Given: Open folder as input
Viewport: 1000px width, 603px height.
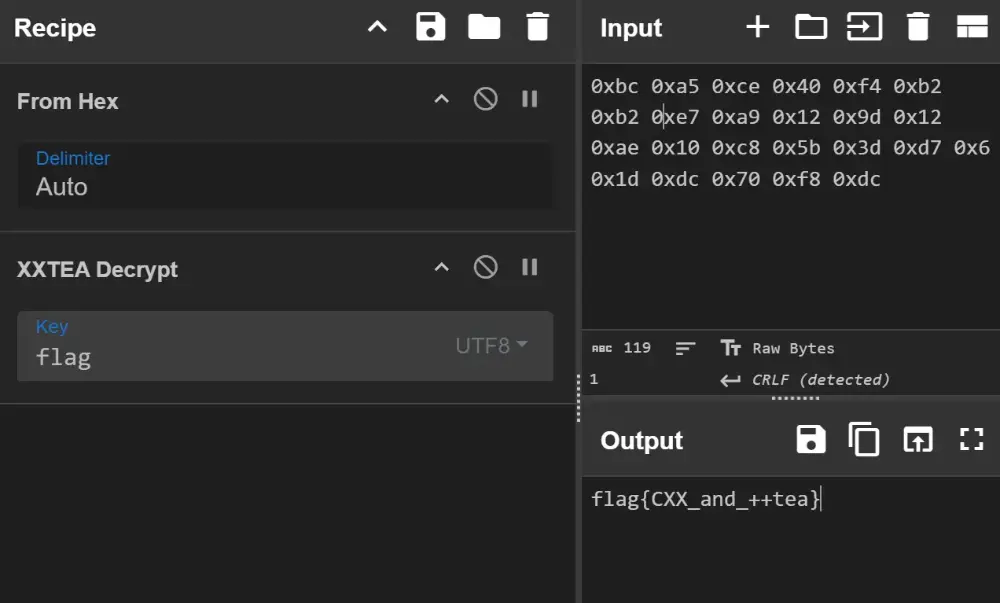Looking at the screenshot, I should [810, 27].
